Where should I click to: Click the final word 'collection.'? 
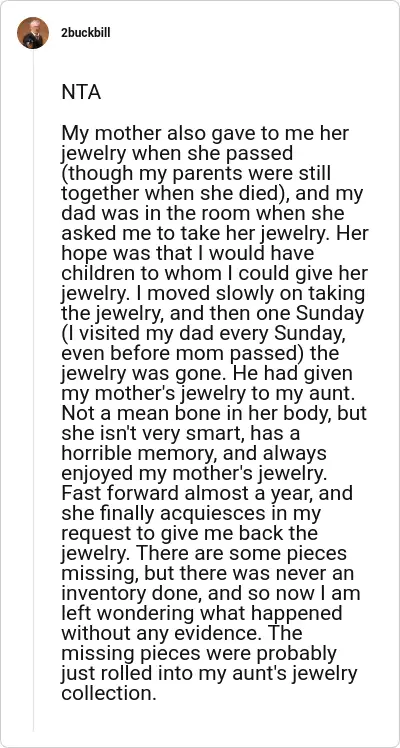[109, 693]
